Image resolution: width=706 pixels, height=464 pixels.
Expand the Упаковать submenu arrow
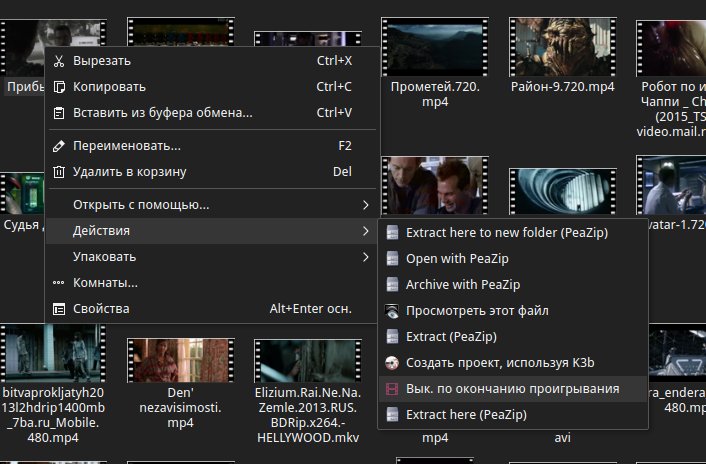365,258
